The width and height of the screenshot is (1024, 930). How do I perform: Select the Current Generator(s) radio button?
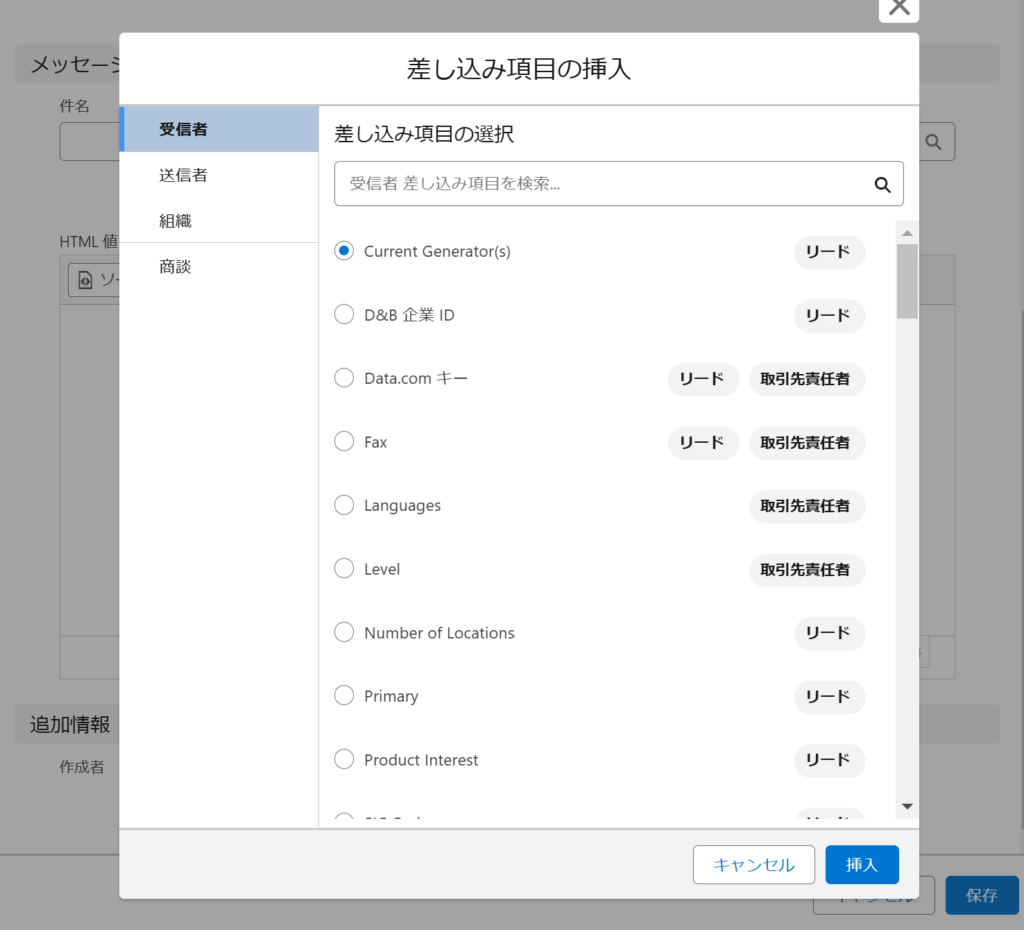point(344,251)
